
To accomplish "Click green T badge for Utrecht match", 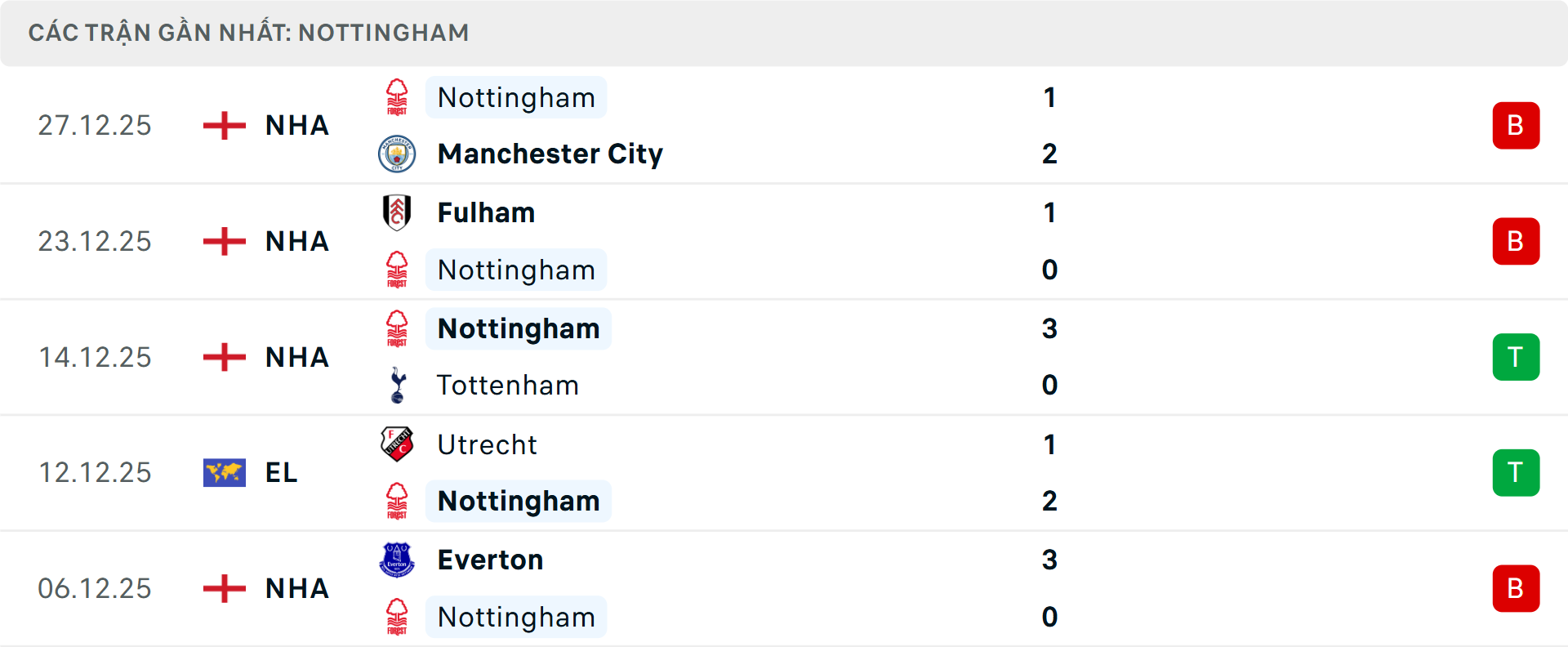I will point(1516,473).
